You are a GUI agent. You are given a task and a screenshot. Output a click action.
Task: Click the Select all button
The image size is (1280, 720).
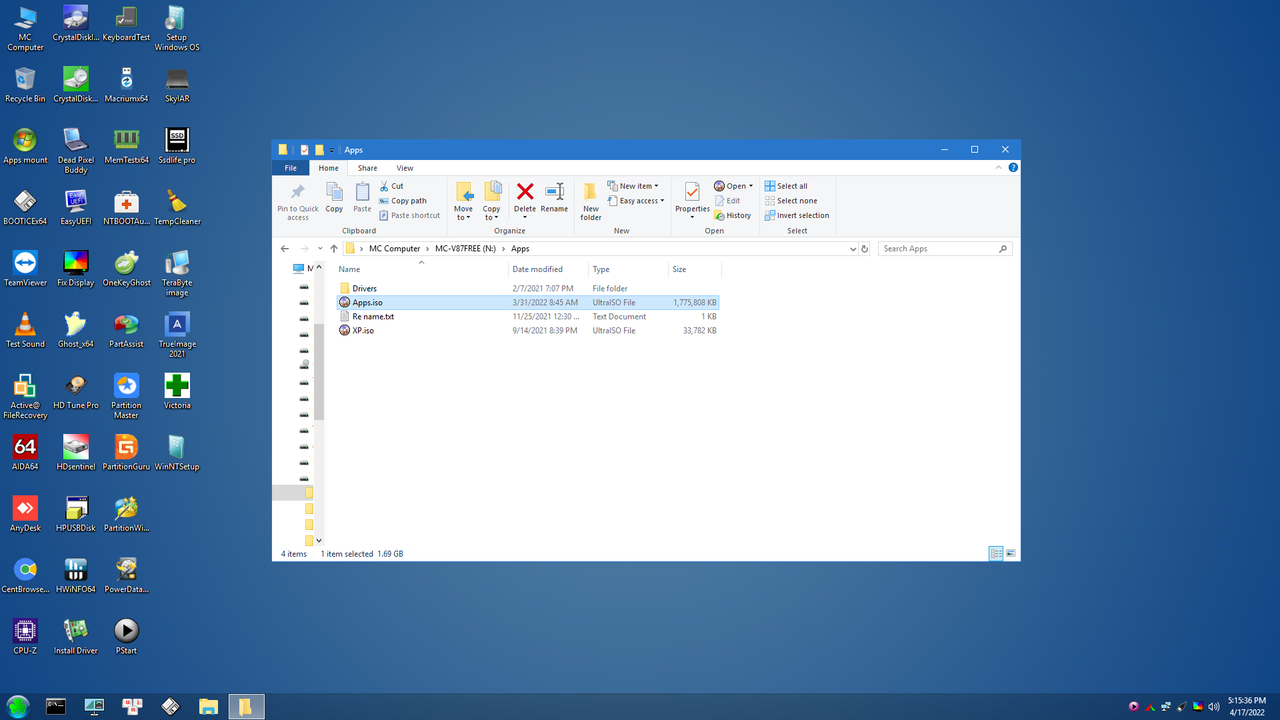786,186
